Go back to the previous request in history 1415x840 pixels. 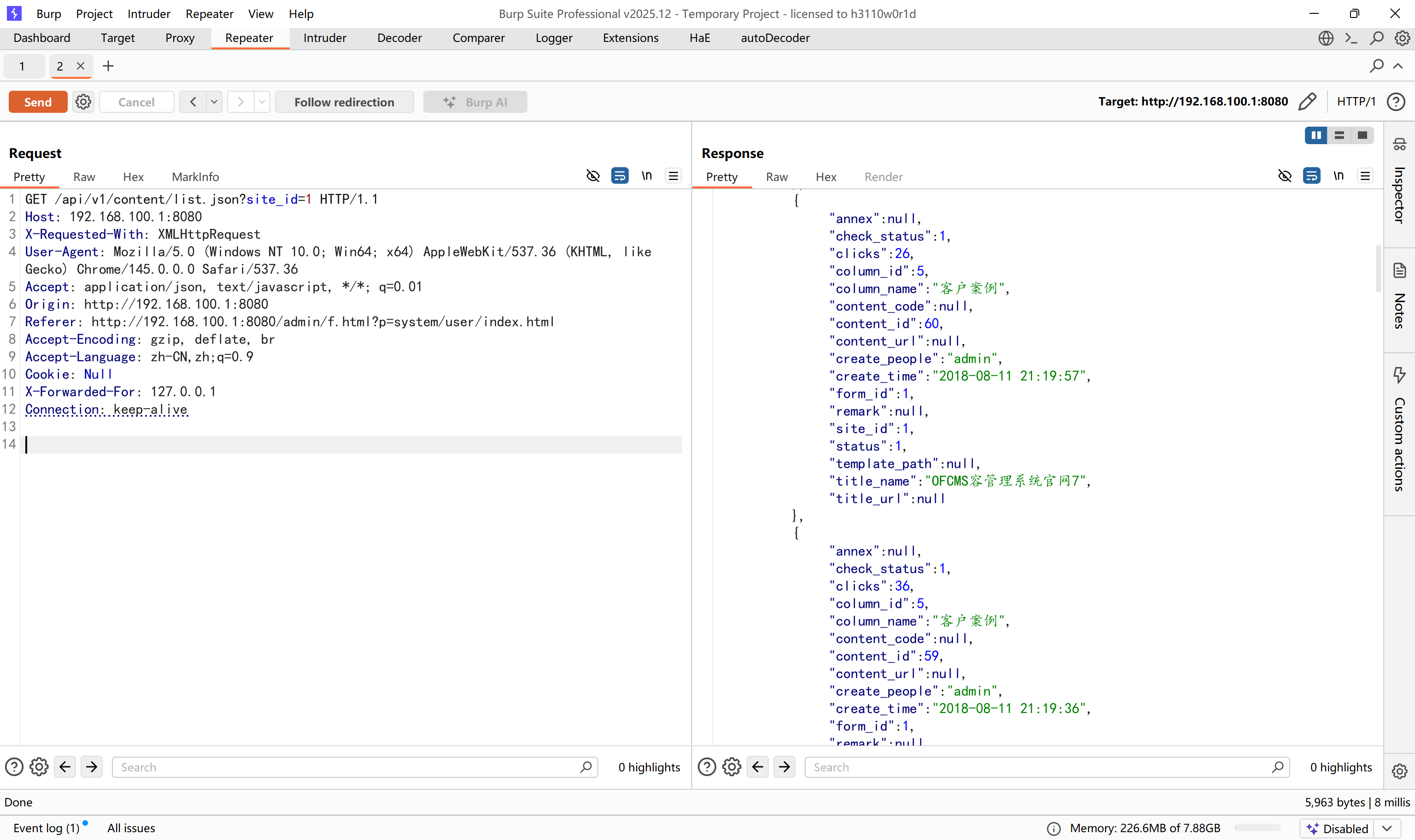tap(193, 102)
